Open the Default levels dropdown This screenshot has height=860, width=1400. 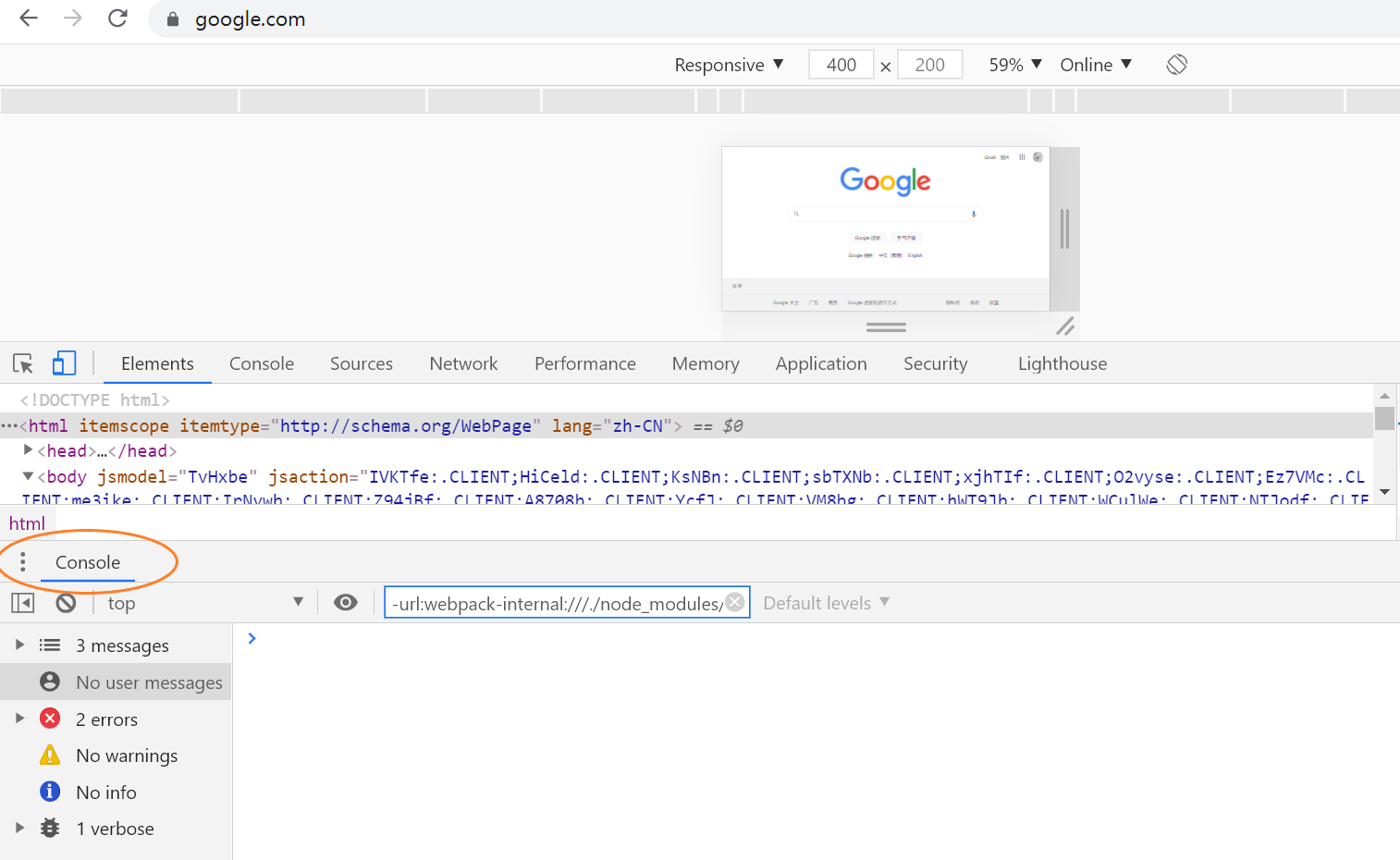coord(827,603)
